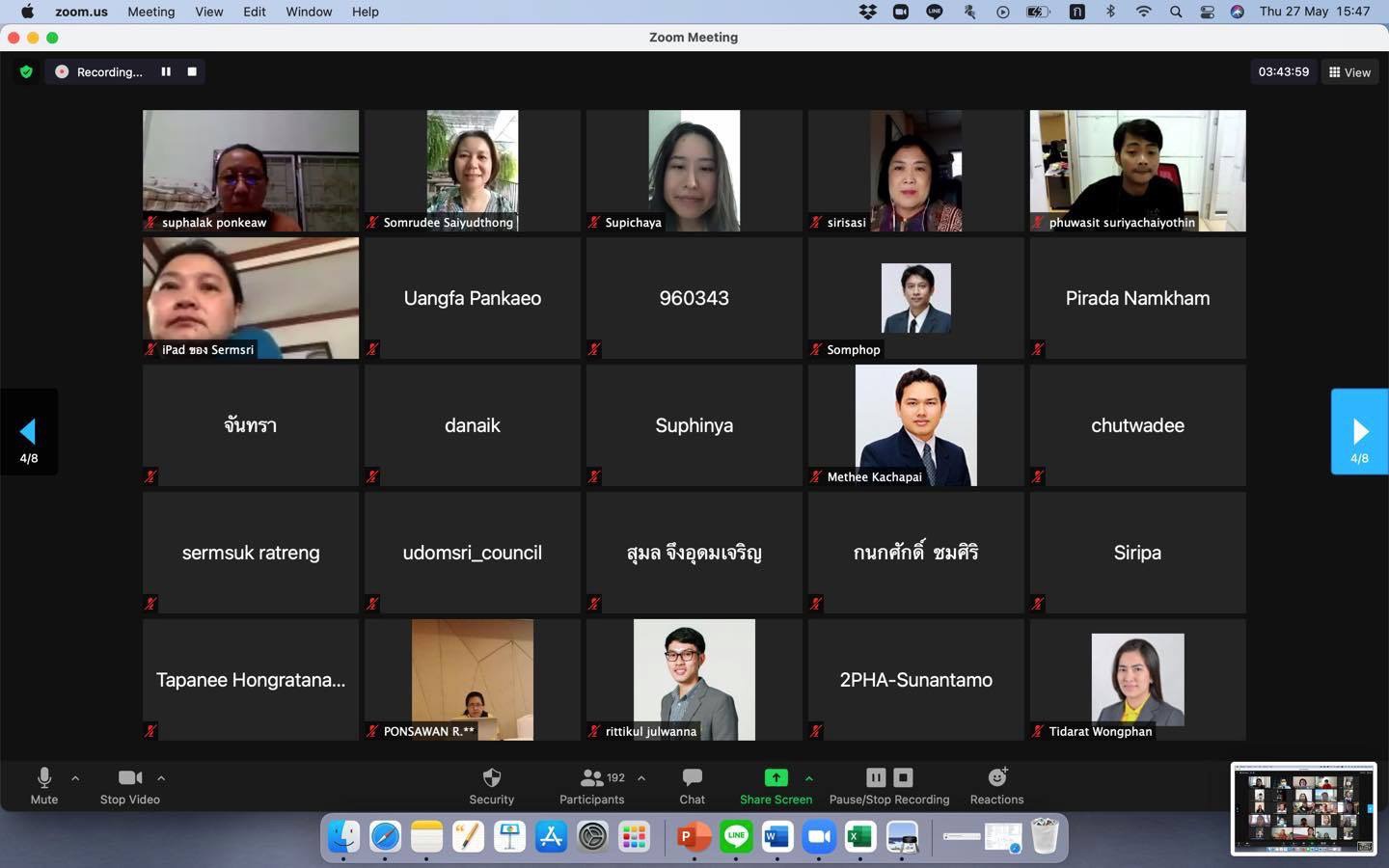Open the LINE app in the Dock
Screen dimensions: 1389x868
tap(736, 836)
